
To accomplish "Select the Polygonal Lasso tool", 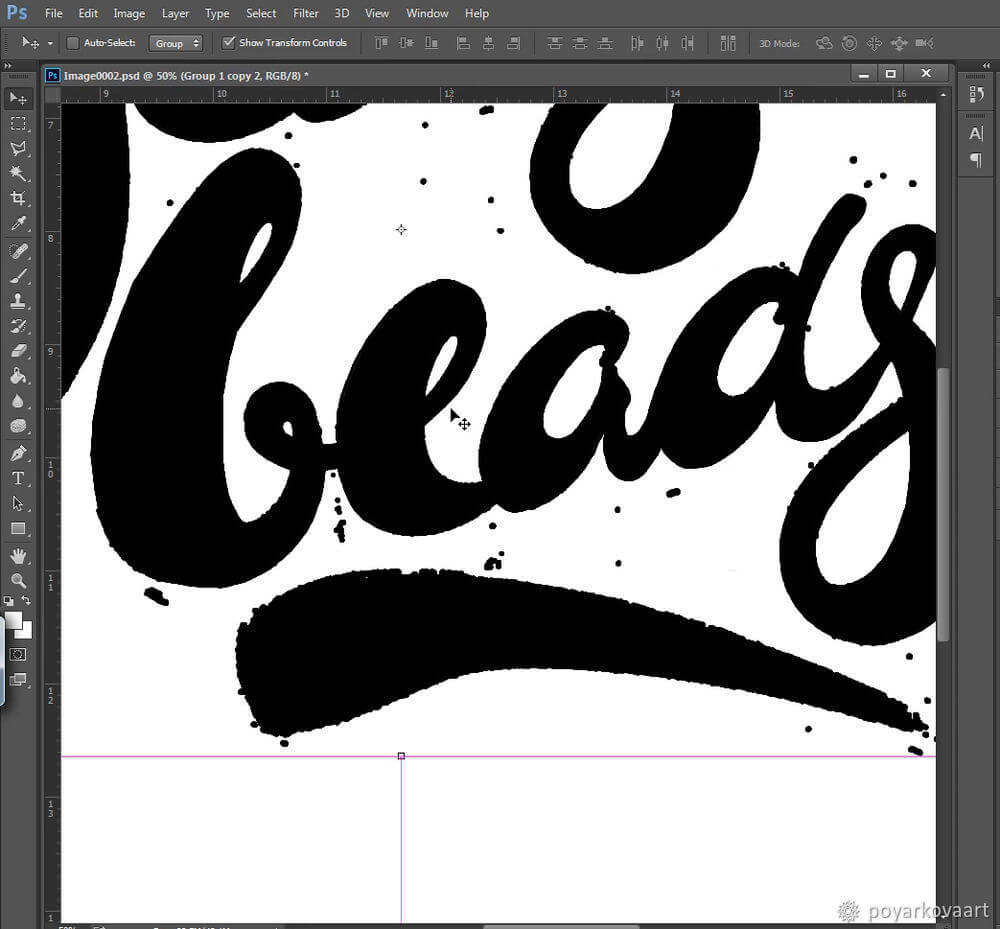I will pyautogui.click(x=18, y=149).
